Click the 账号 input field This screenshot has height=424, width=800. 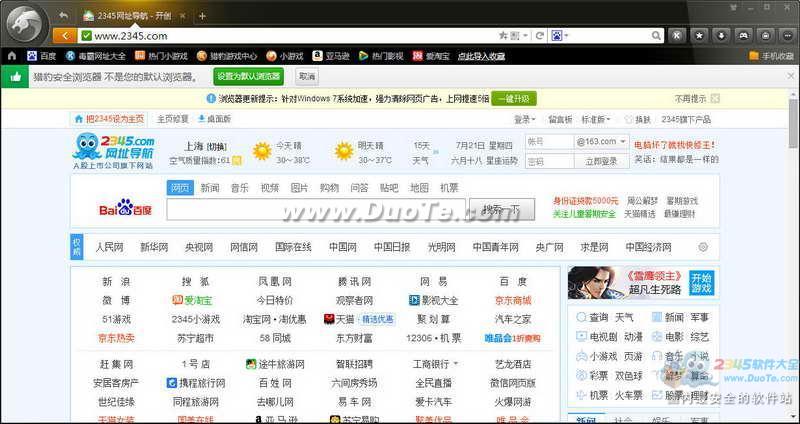[549, 141]
